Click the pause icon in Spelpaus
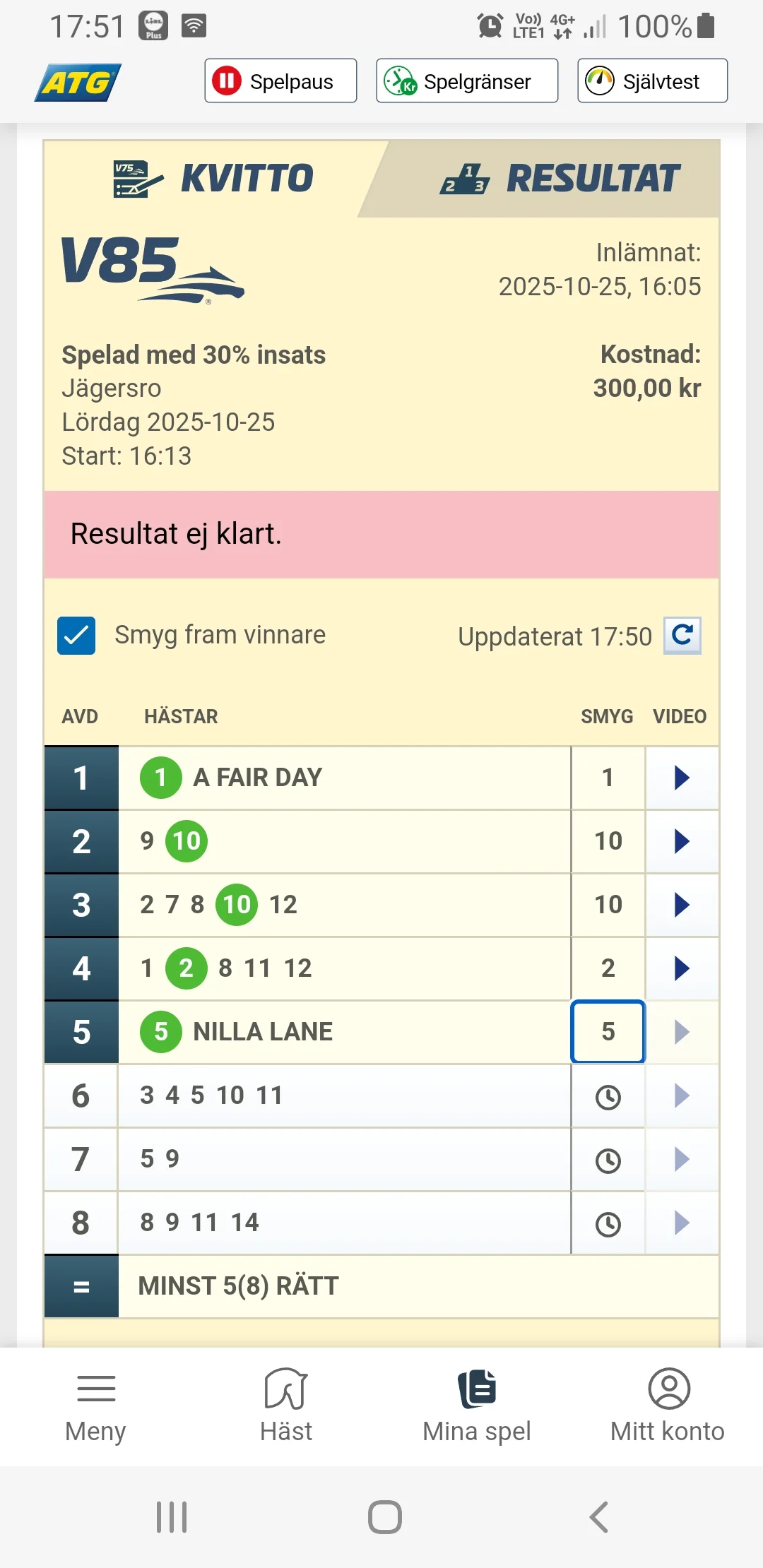 coord(229,81)
